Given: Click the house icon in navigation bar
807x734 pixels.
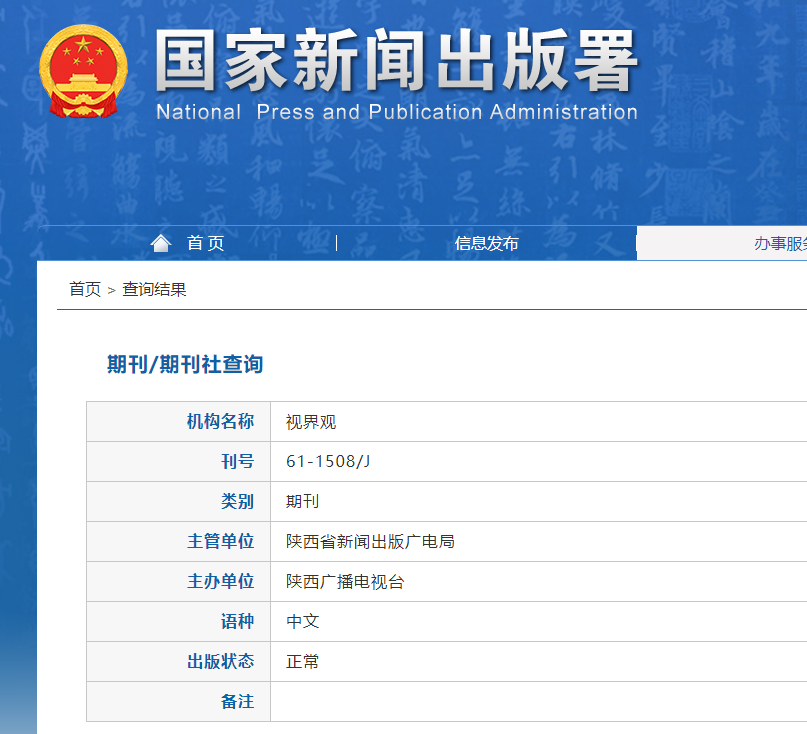Looking at the screenshot, I should (x=160, y=243).
